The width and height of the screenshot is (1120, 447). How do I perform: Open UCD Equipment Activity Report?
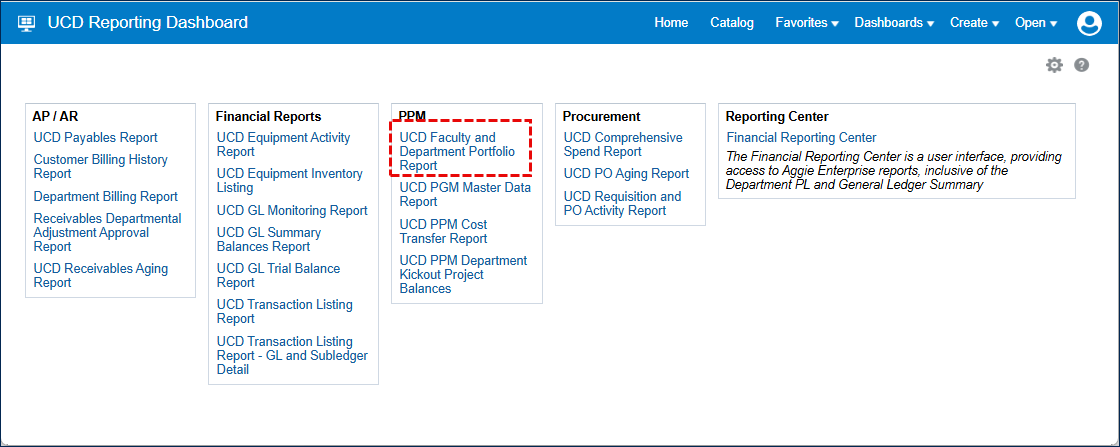point(283,145)
